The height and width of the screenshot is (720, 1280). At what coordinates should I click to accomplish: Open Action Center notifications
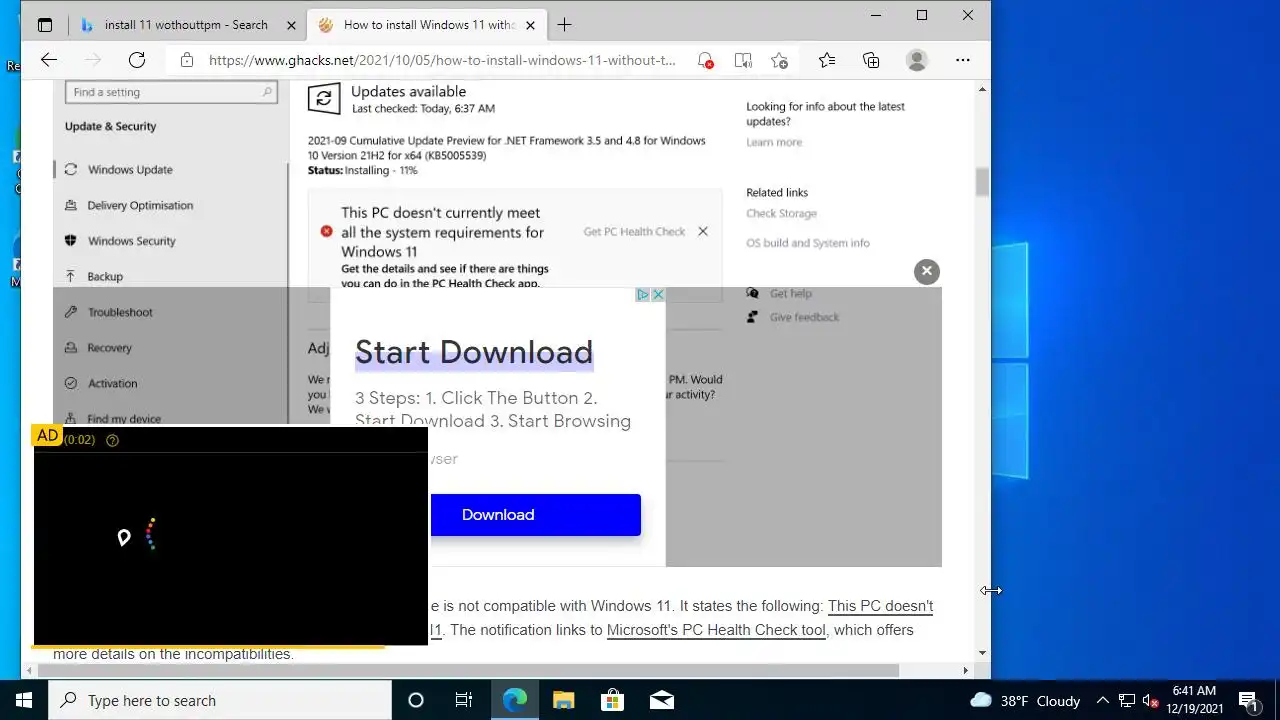[x=1248, y=701]
